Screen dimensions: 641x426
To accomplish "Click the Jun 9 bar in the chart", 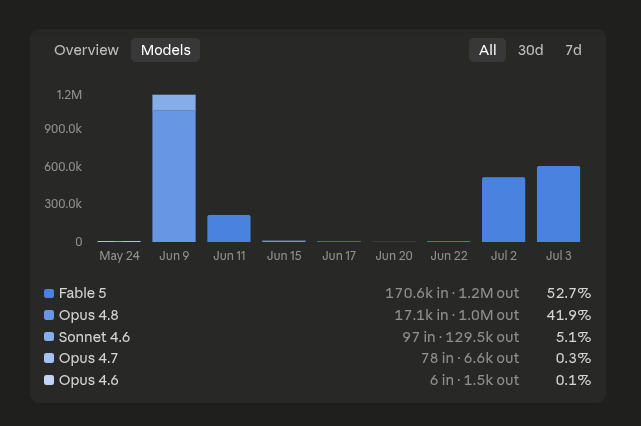I will point(174,168).
